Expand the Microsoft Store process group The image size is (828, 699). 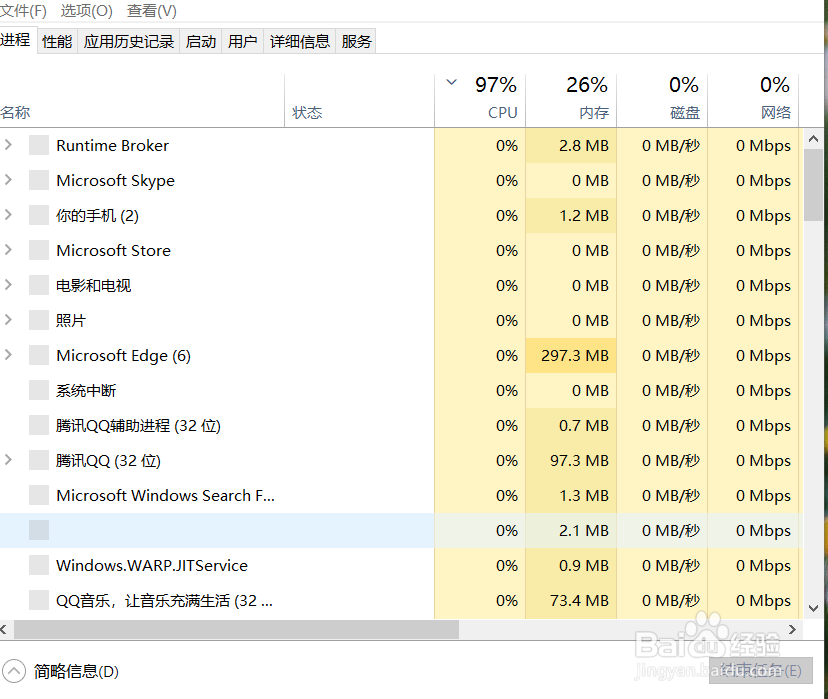point(8,250)
